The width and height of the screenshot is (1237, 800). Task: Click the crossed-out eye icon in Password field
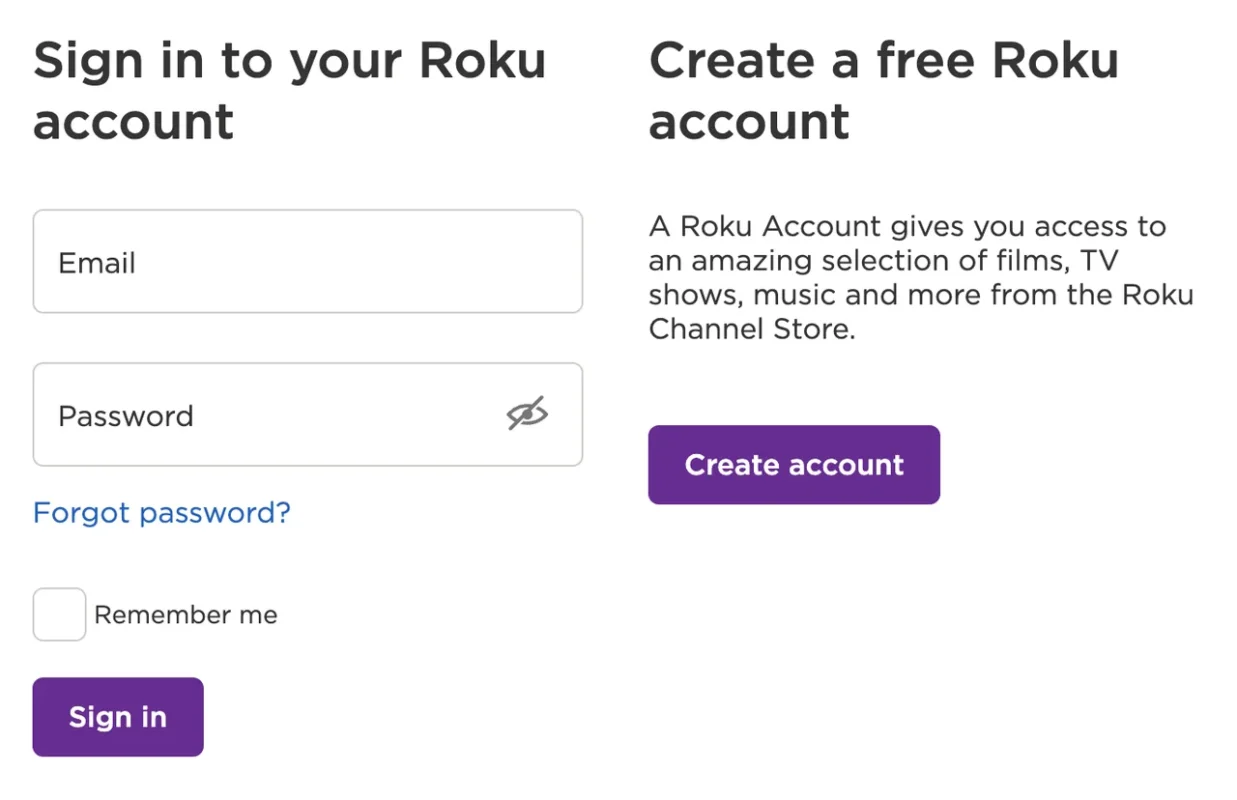(x=527, y=413)
